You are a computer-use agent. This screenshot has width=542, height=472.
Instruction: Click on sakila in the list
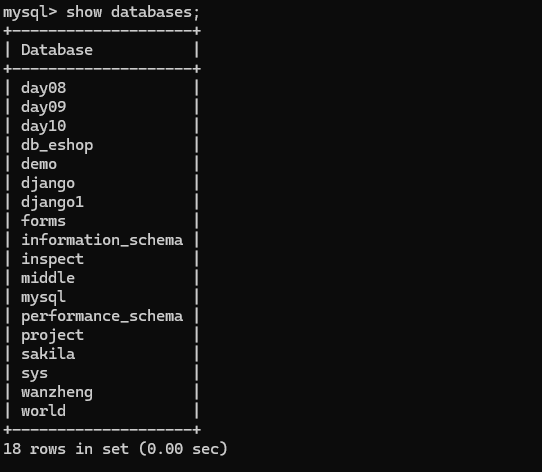point(48,354)
